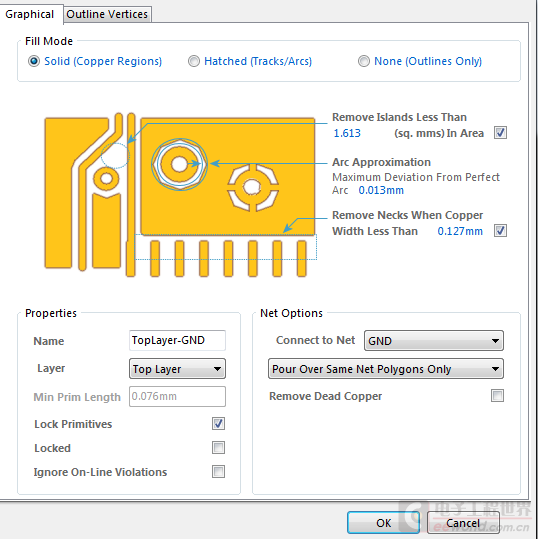The height and width of the screenshot is (539, 538).
Task: Switch to the Outline Vertices tab
Action: [x=107, y=14]
